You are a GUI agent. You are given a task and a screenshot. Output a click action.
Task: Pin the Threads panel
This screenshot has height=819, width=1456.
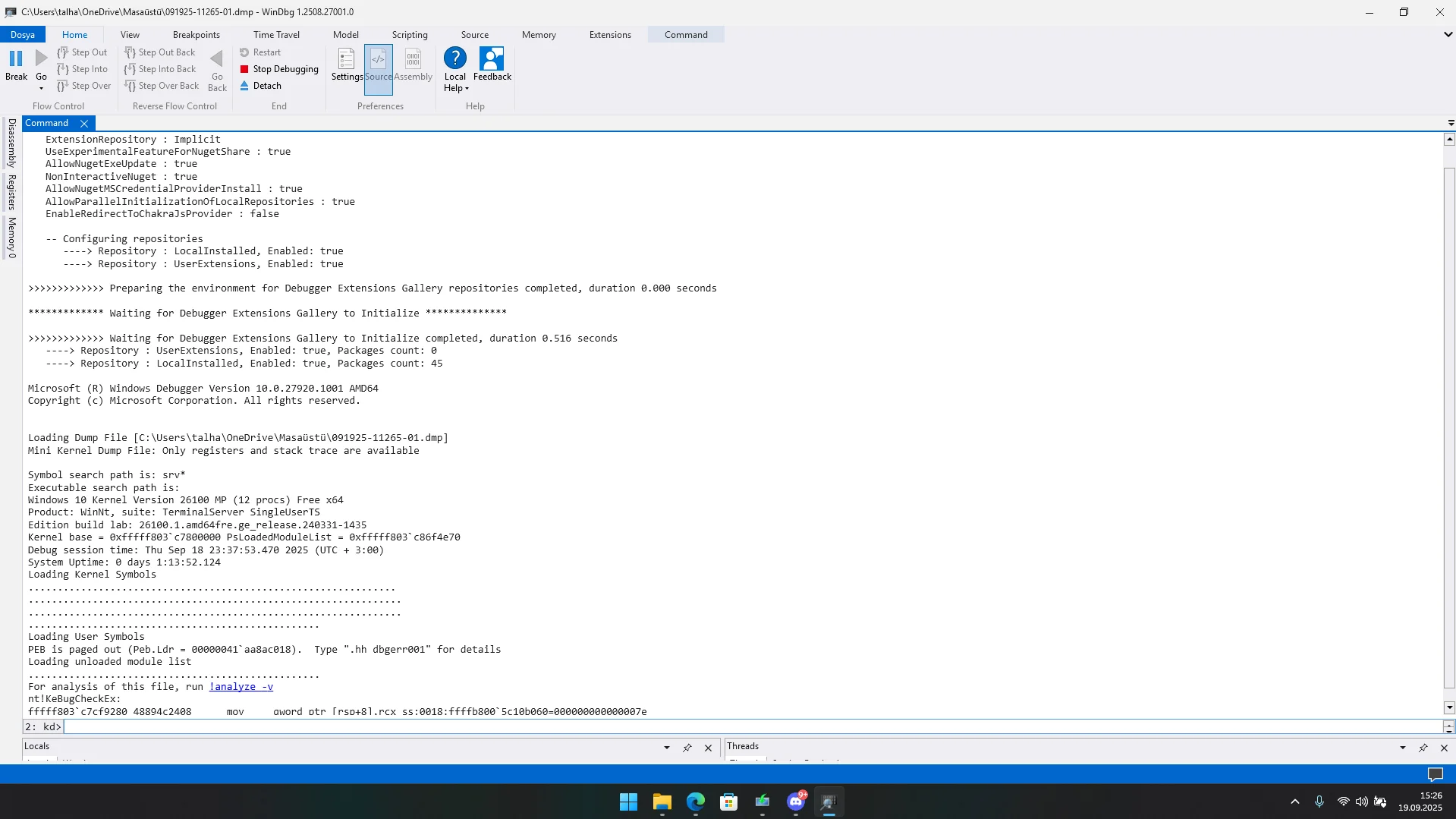coord(1423,748)
